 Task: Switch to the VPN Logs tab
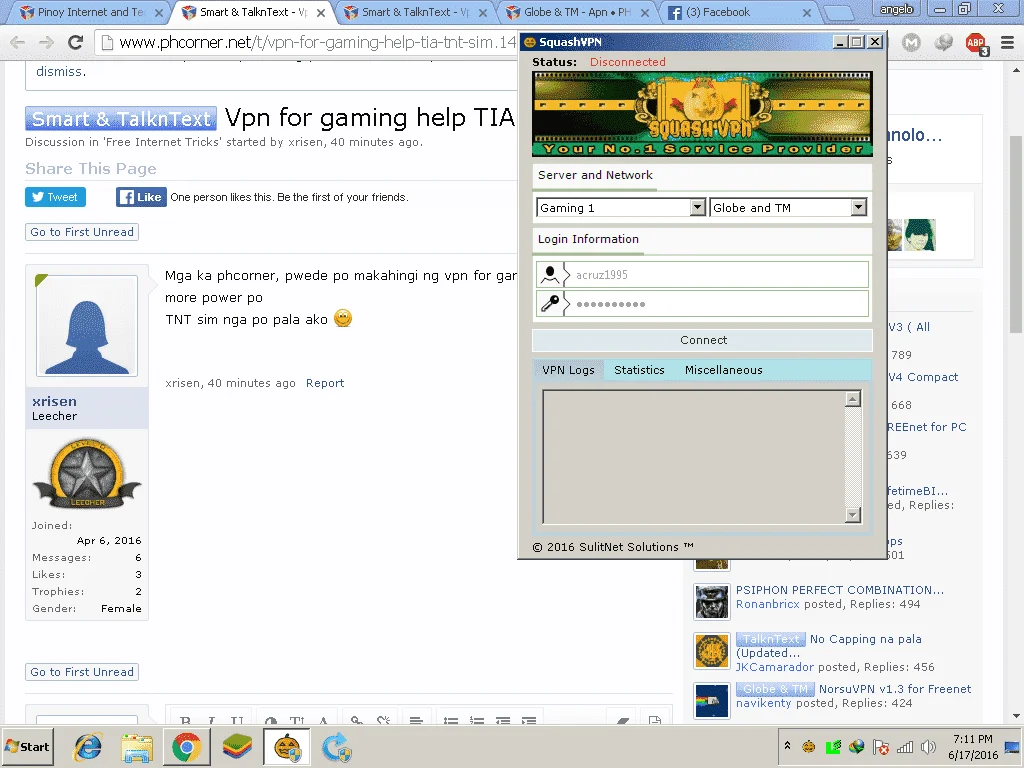tap(568, 370)
